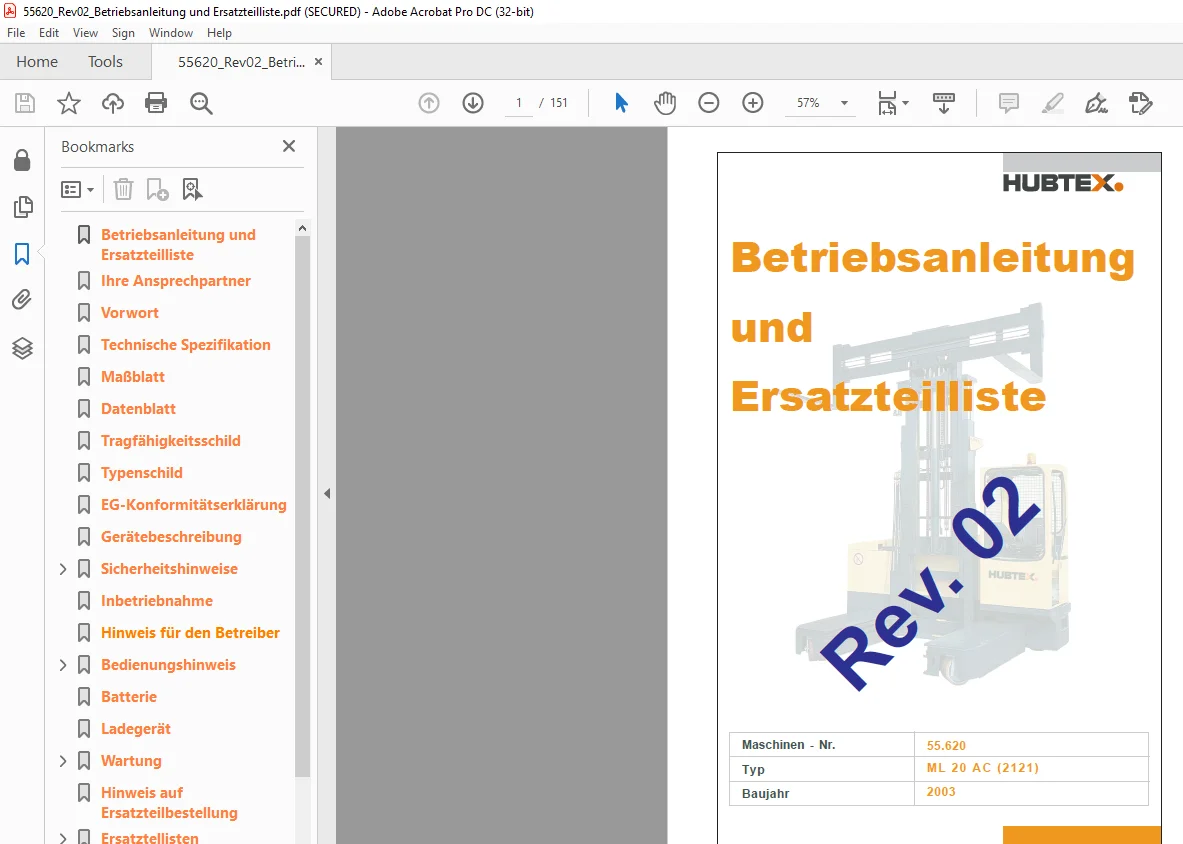Close the 55620_Rev02 document tab

coord(318,62)
